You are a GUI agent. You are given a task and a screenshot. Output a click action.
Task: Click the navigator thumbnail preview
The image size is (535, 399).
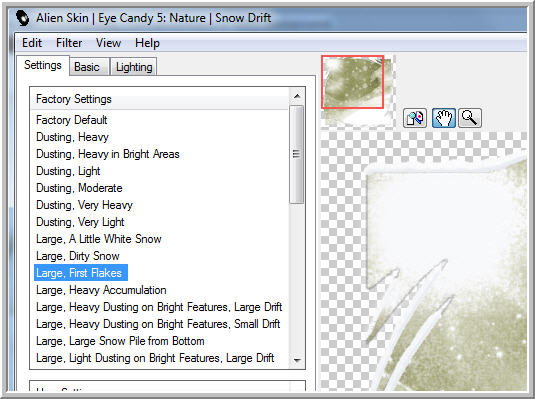[x=358, y=91]
